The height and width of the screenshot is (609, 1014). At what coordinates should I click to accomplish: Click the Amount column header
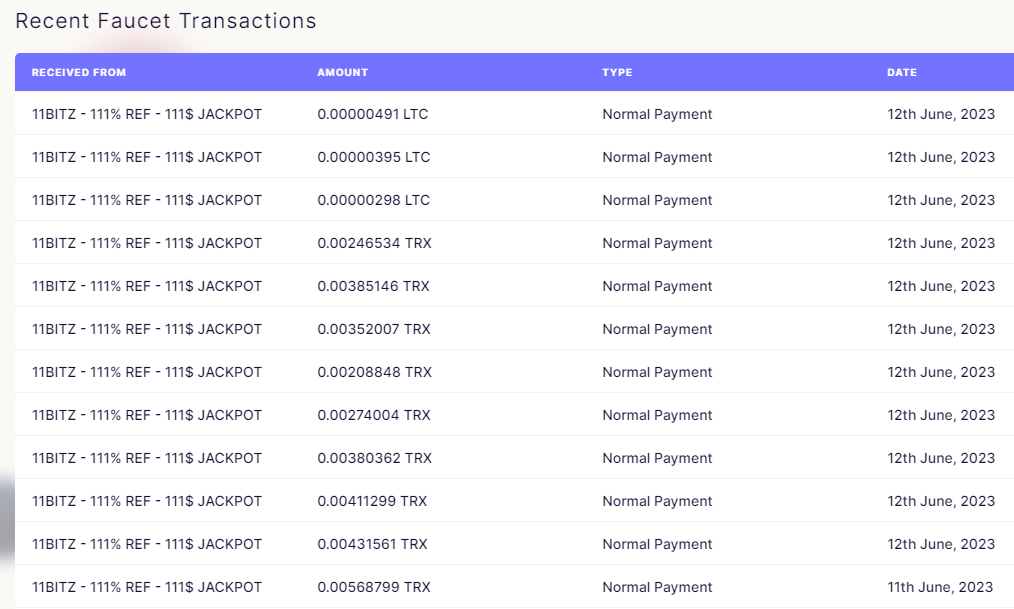pyautogui.click(x=342, y=73)
